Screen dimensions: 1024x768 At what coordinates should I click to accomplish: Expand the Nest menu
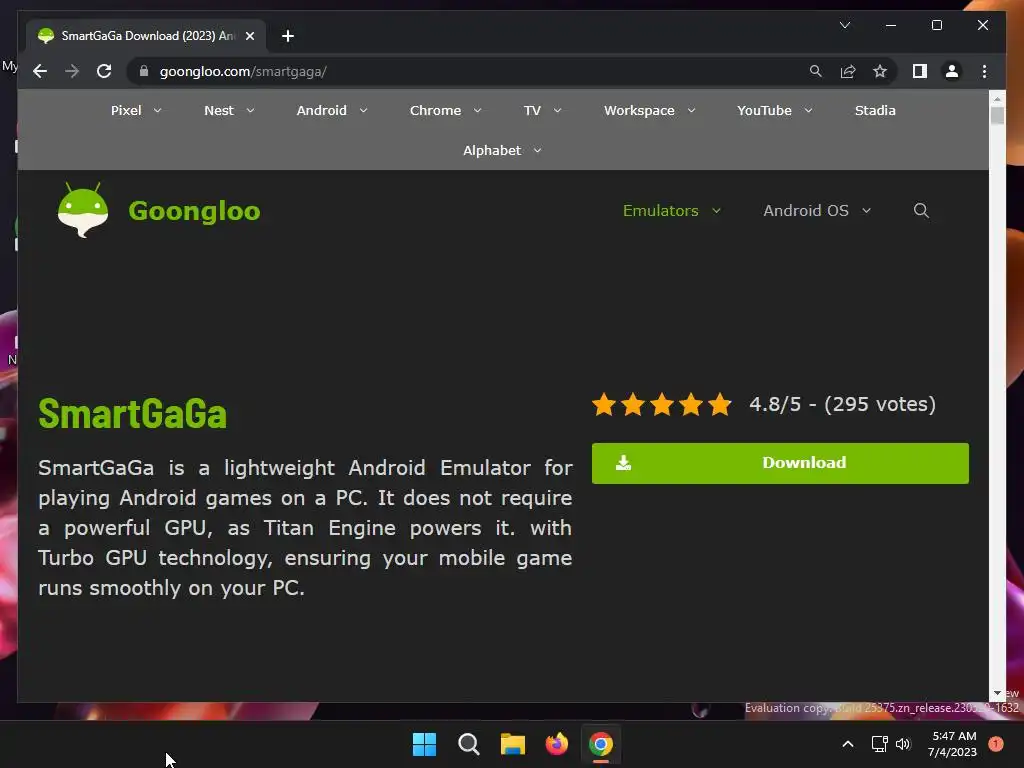point(229,110)
